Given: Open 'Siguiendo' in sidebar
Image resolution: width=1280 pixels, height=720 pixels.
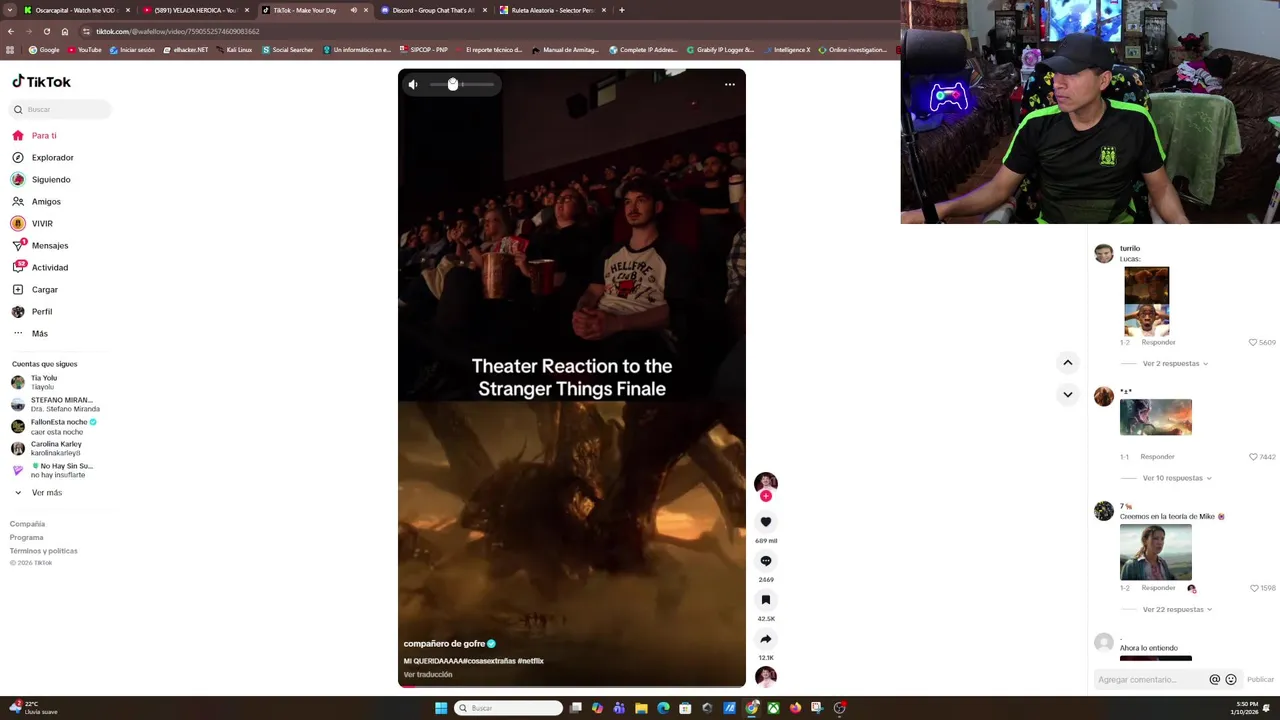Looking at the screenshot, I should [41, 180].
